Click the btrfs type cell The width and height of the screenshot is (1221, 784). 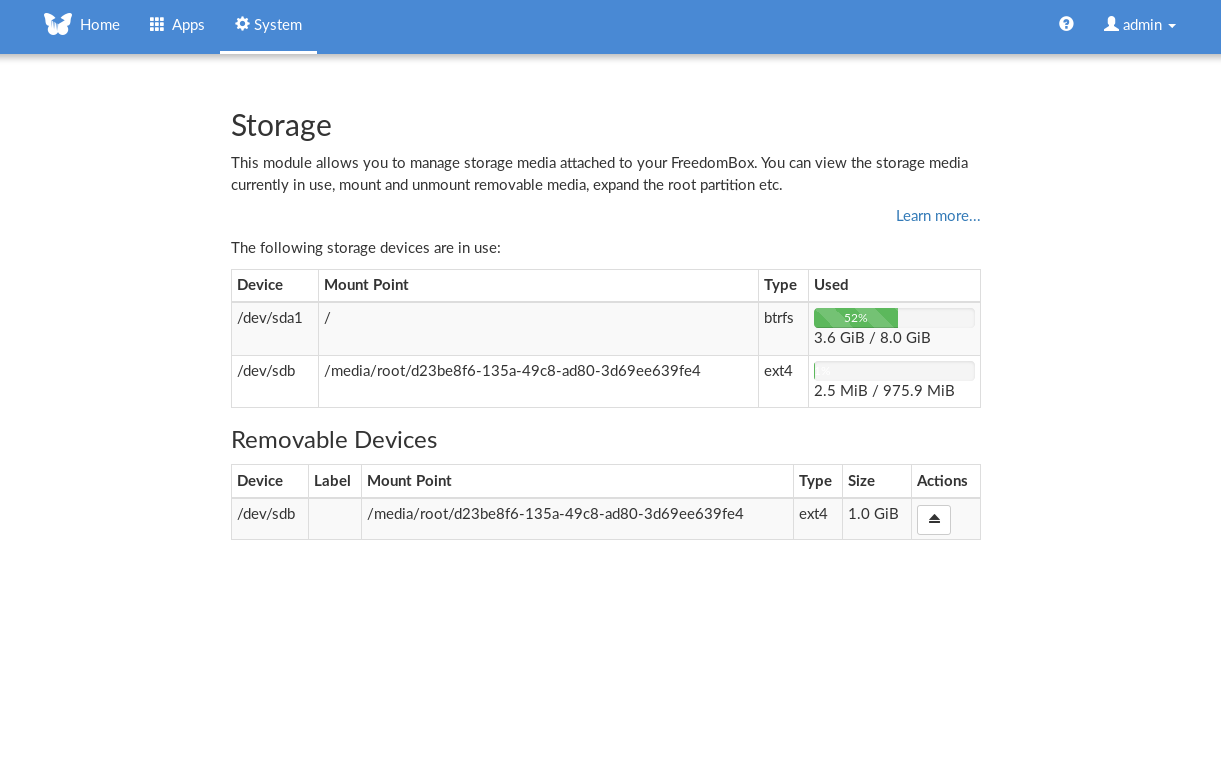tap(778, 318)
